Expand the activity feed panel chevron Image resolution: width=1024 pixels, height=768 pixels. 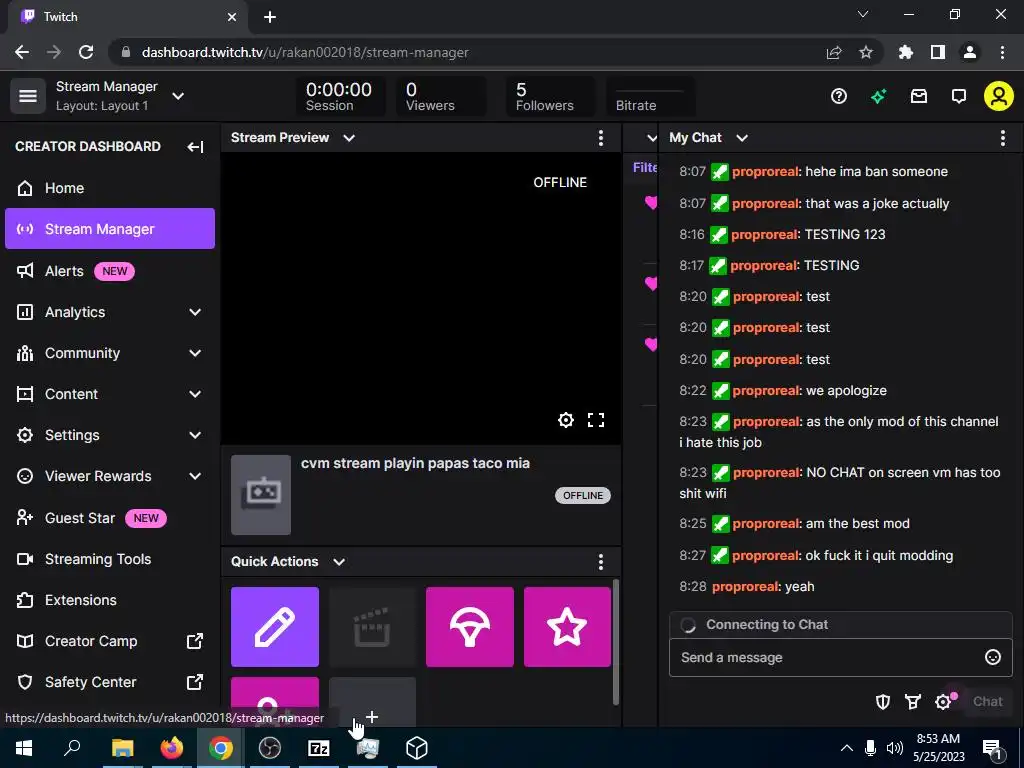(651, 138)
